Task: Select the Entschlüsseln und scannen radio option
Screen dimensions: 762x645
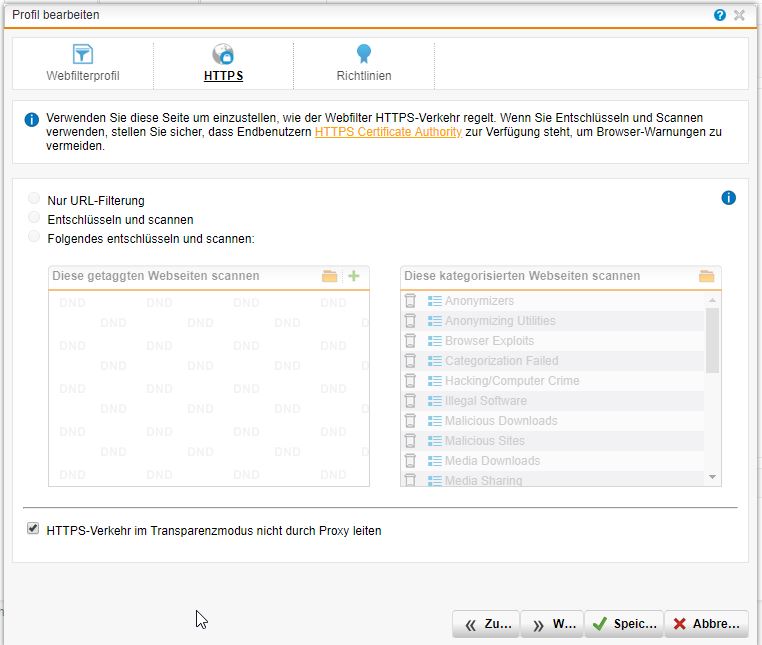Action: pyautogui.click(x=34, y=217)
